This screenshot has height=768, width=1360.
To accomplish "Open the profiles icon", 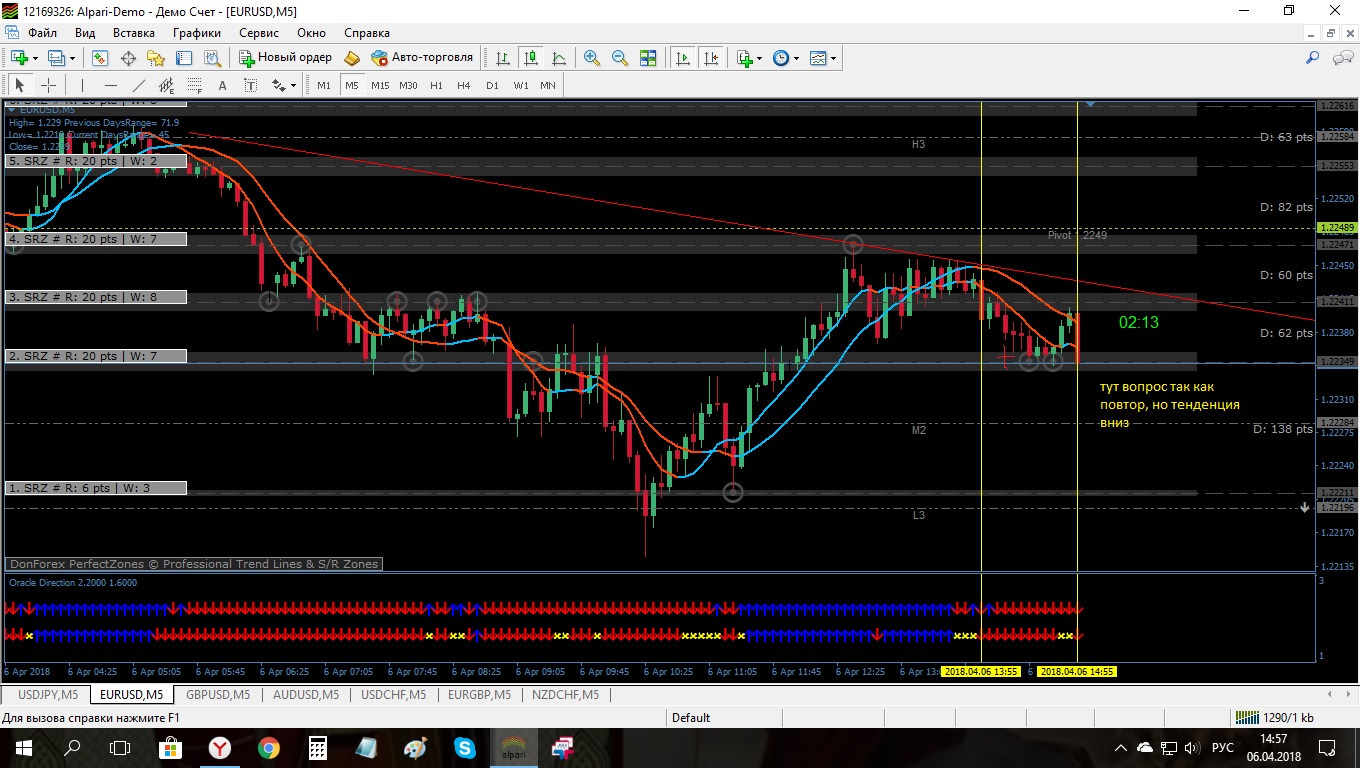I will pyautogui.click(x=57, y=58).
